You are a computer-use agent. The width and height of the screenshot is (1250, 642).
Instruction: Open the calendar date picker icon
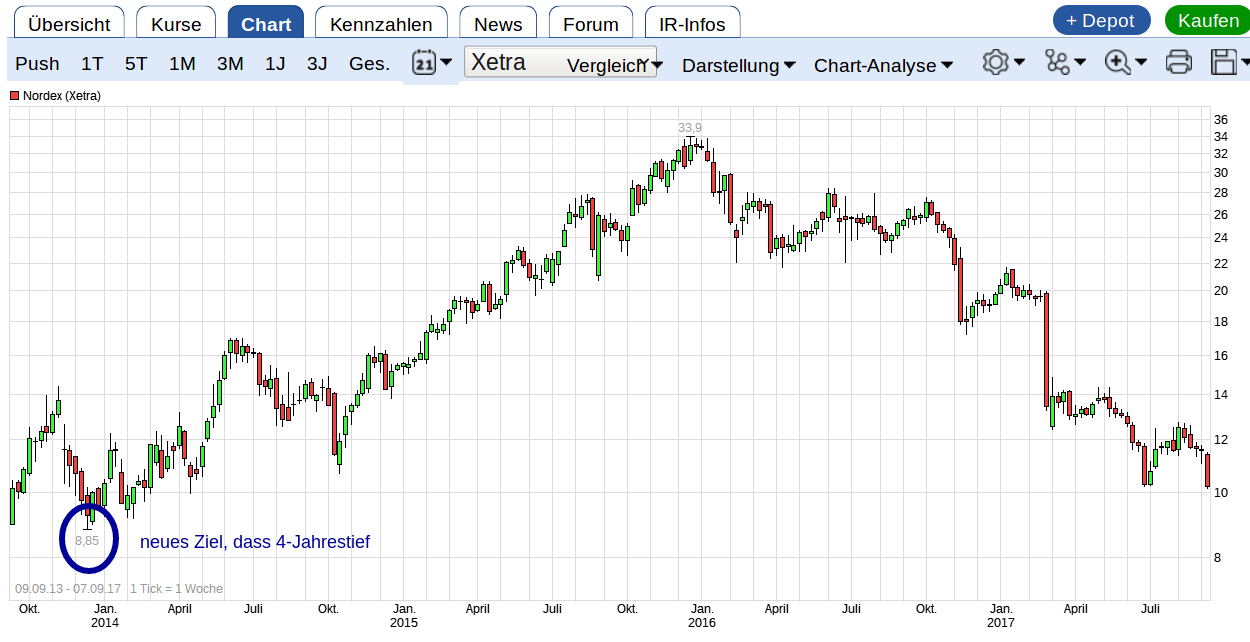pos(424,62)
